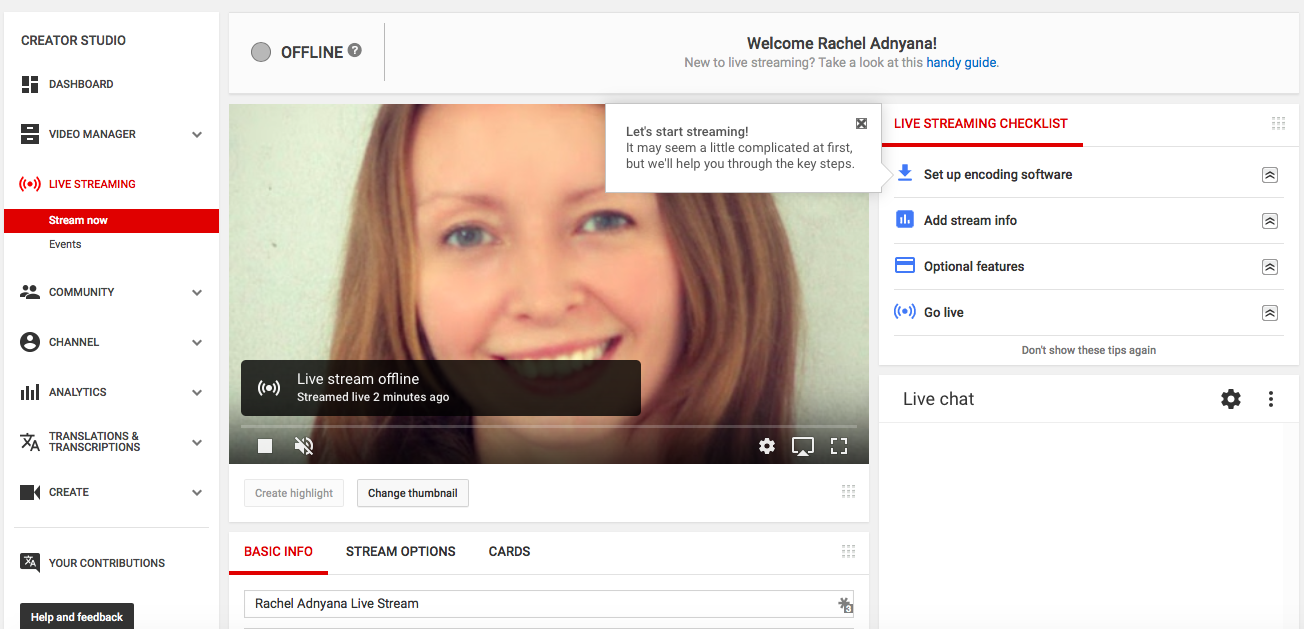Collapse Set up encoding software item

pyautogui.click(x=1269, y=174)
